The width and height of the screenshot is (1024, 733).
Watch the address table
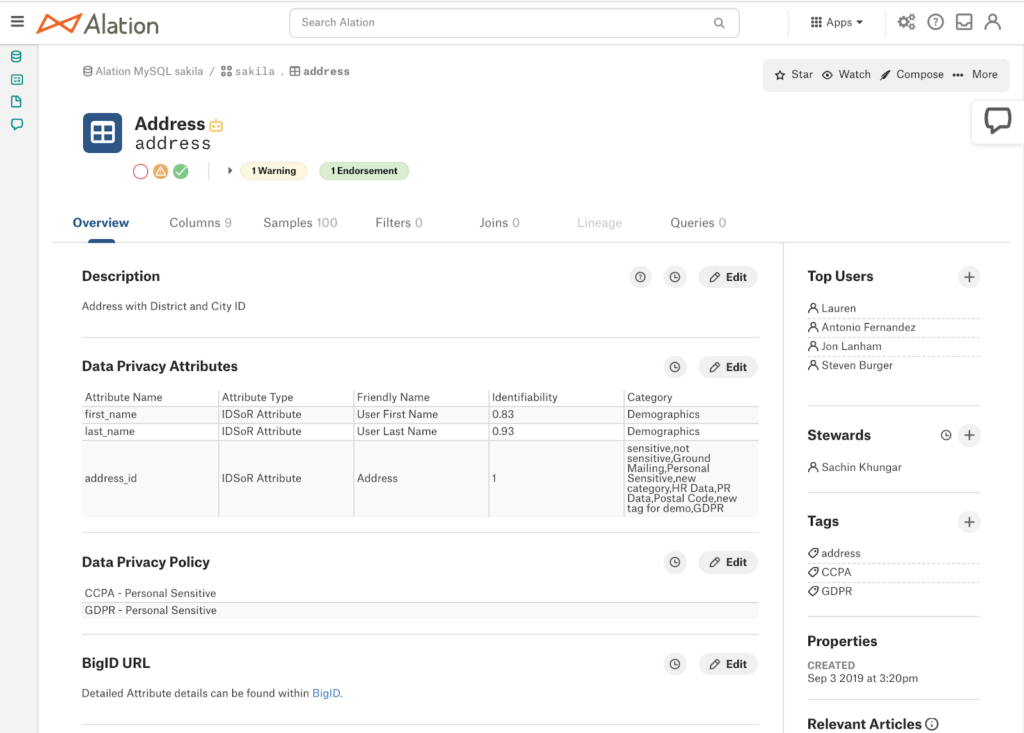(x=846, y=74)
